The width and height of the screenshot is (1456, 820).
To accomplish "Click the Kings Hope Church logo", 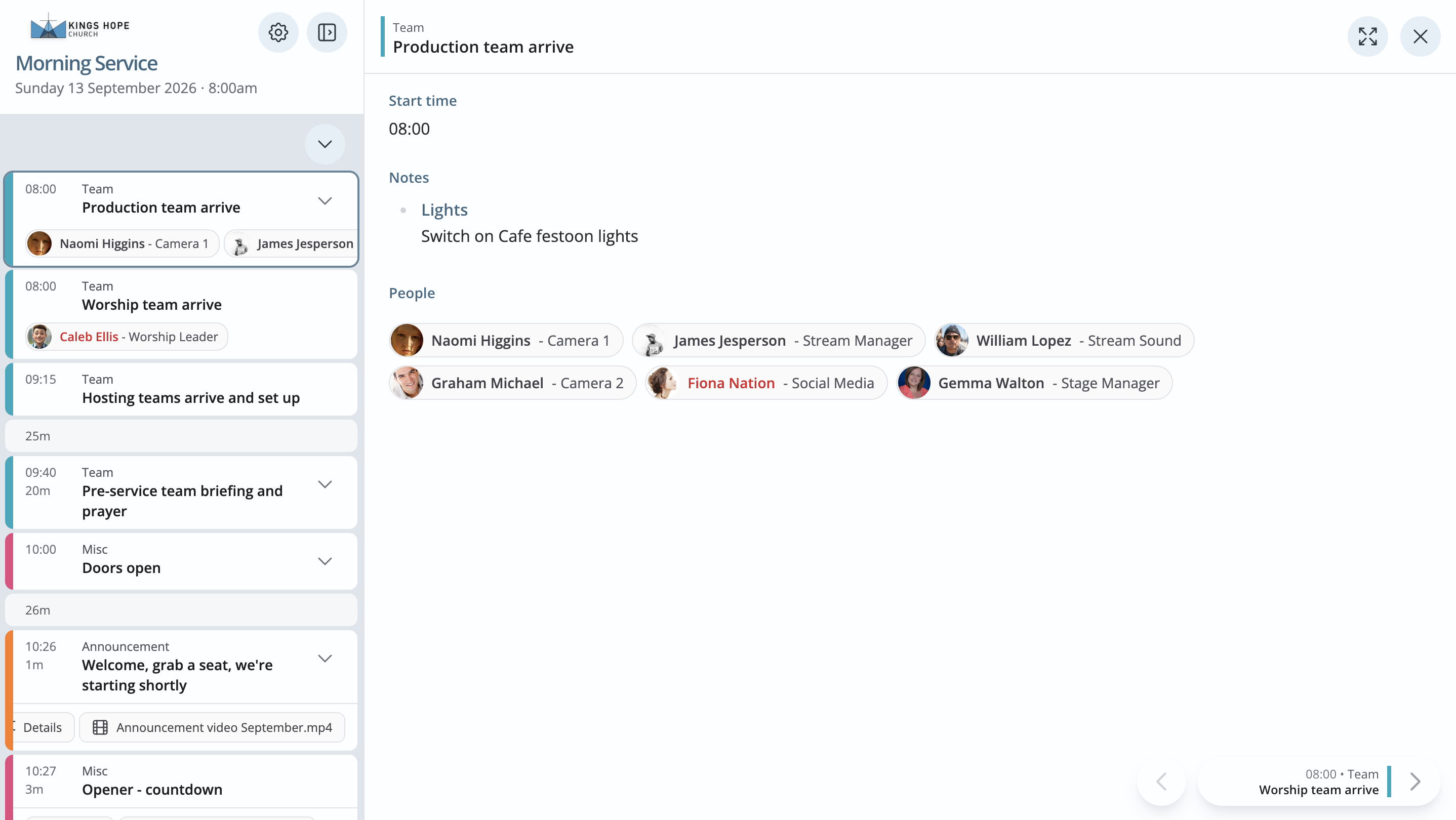I will [x=79, y=26].
